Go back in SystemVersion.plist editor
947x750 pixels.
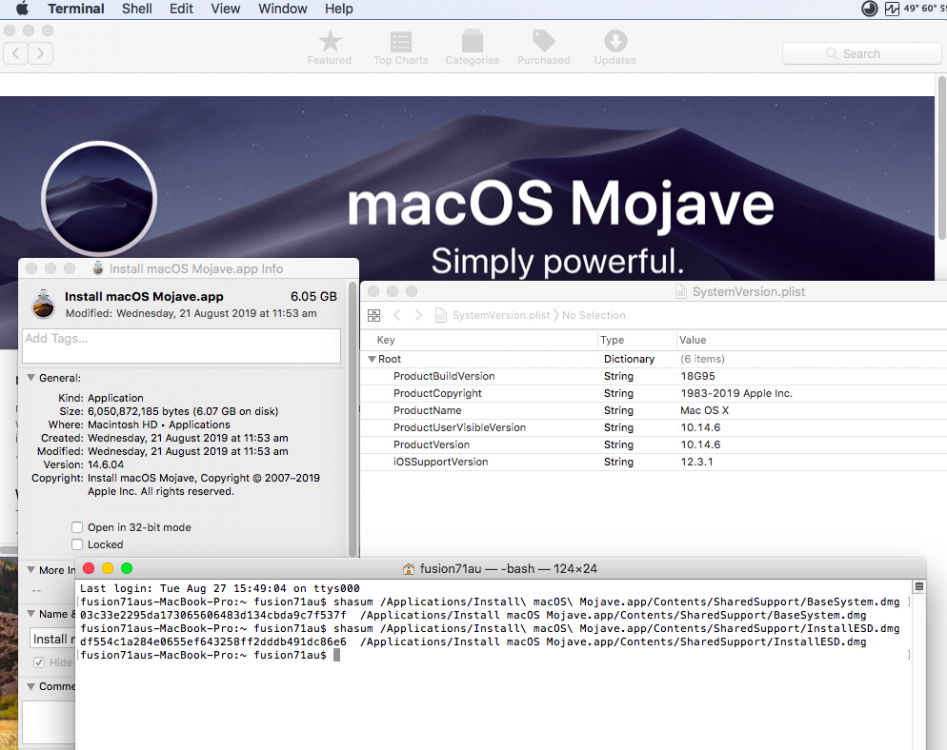coord(397,315)
